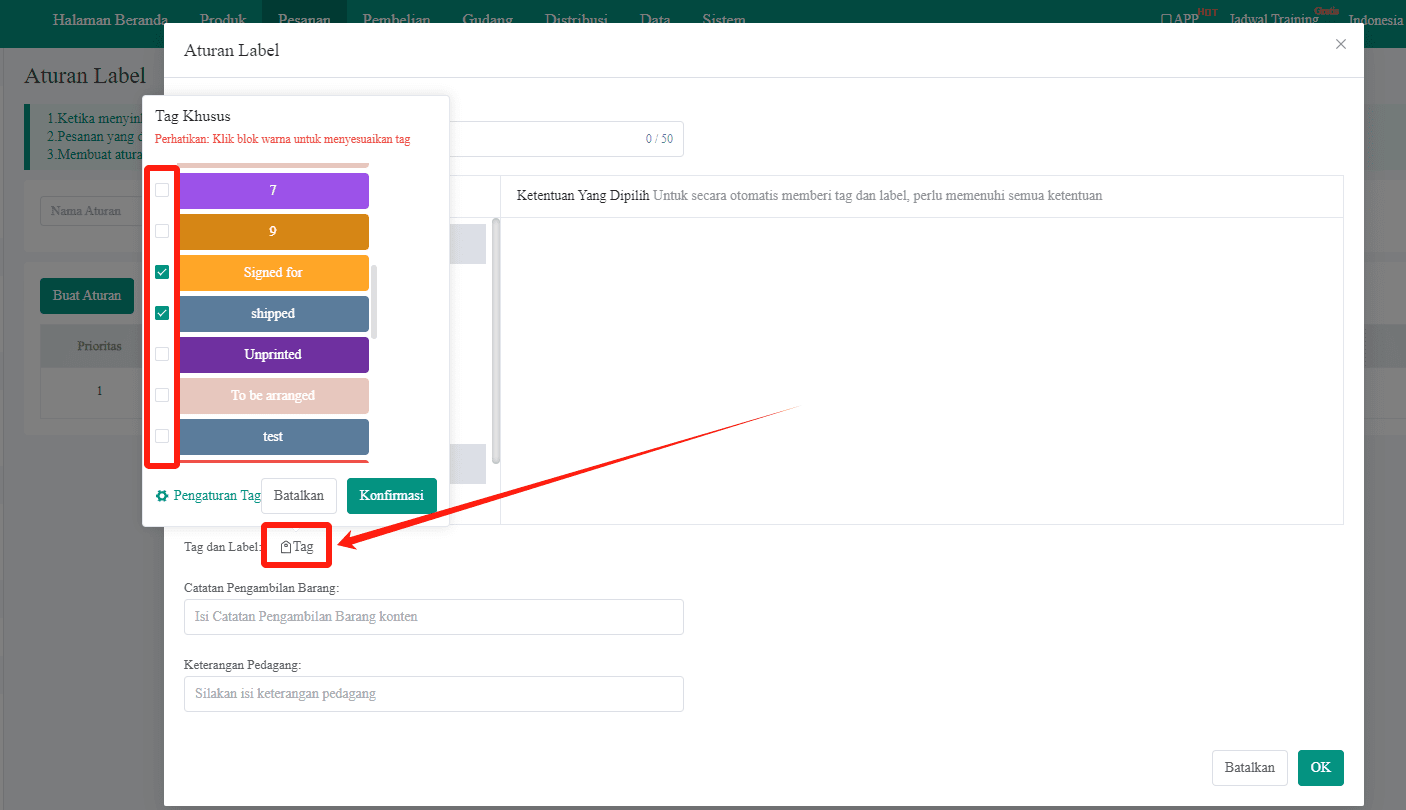Click the Buat Aturan button behind dialog
Viewport: 1406px width, 810px height.
tap(87, 296)
